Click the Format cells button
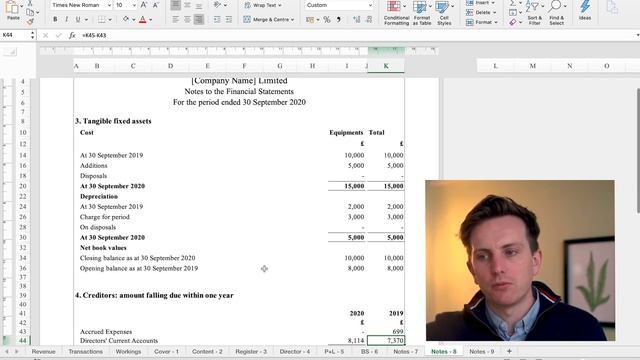 tap(482, 22)
